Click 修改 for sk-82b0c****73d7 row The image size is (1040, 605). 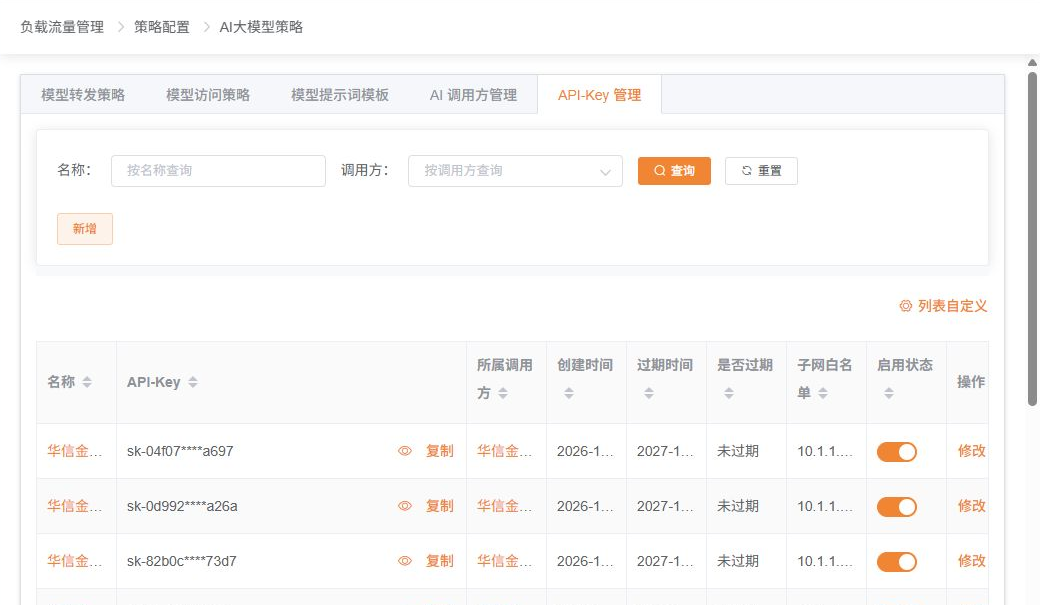[x=971, y=561]
